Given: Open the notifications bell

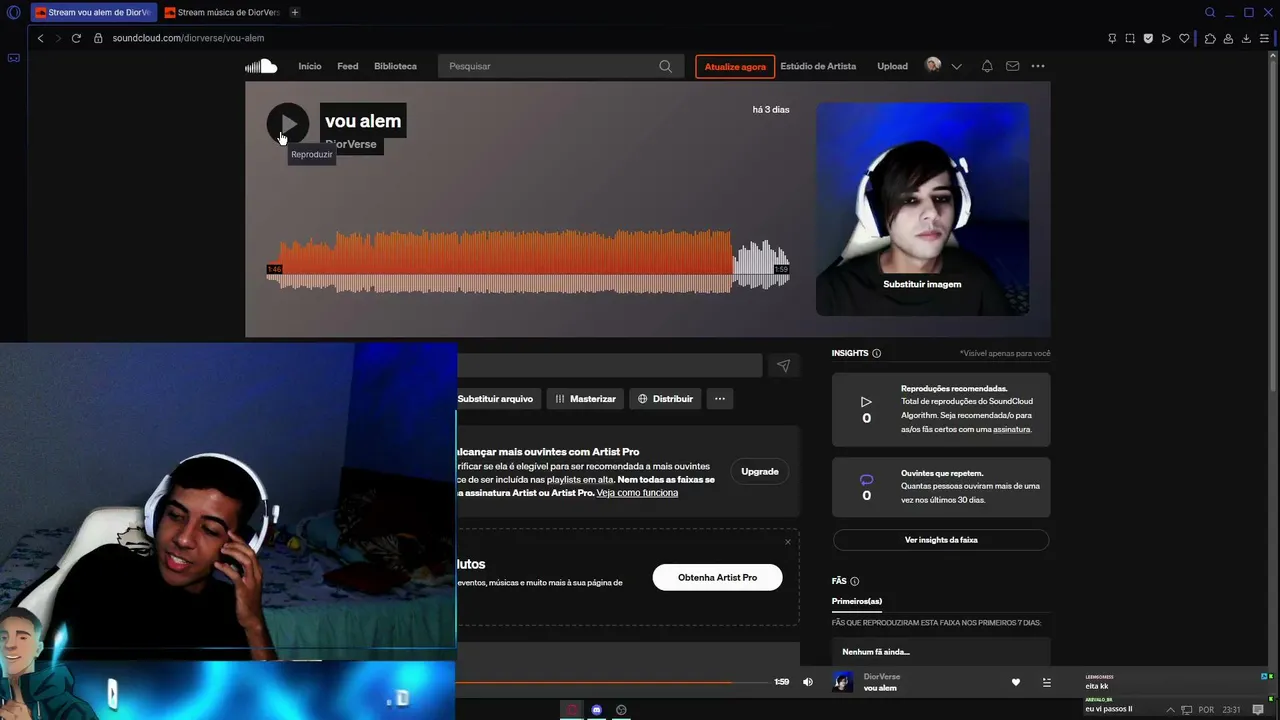Looking at the screenshot, I should click(987, 66).
